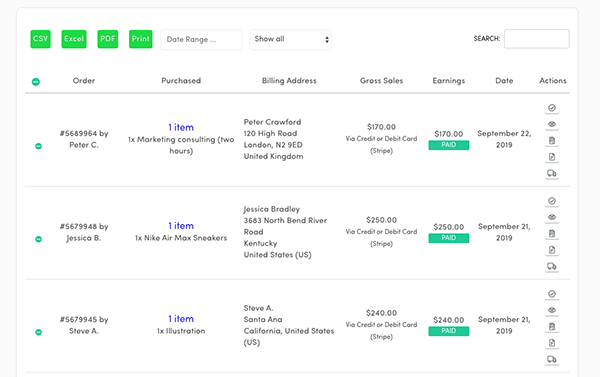The width and height of the screenshot is (600, 377).
Task: Collapse row for Jessica B. order
Action: [38, 239]
